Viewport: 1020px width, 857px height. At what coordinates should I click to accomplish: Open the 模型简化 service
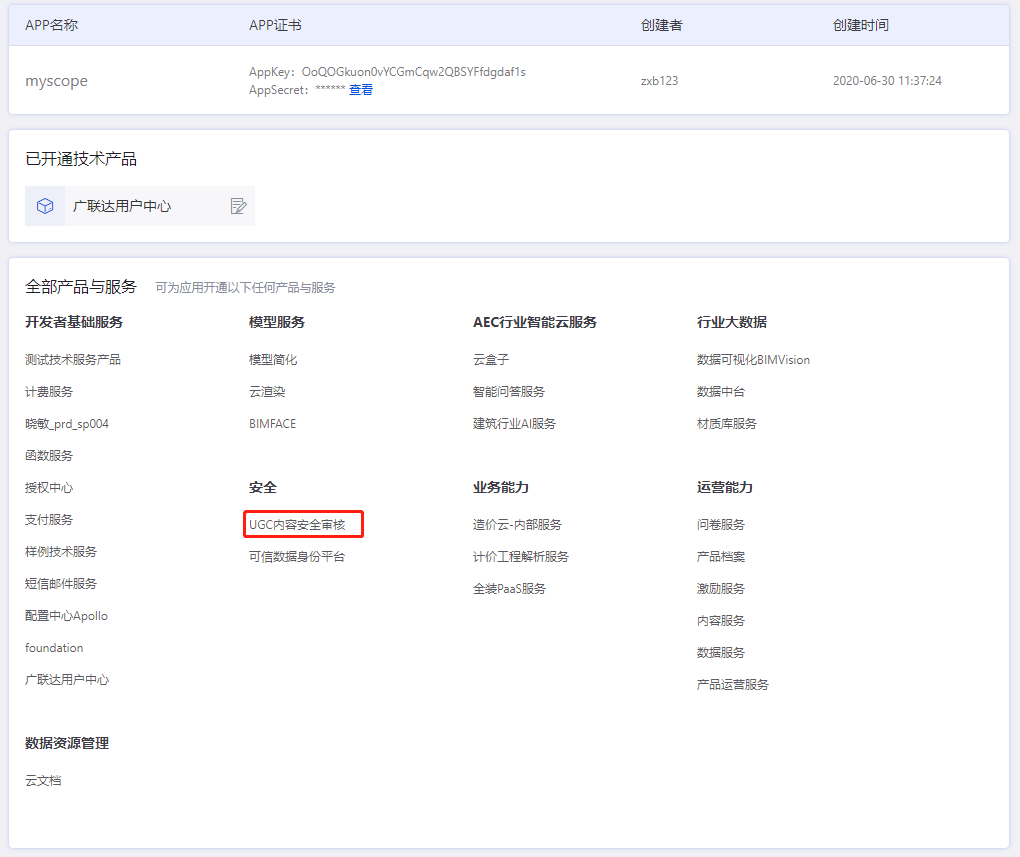click(x=273, y=359)
